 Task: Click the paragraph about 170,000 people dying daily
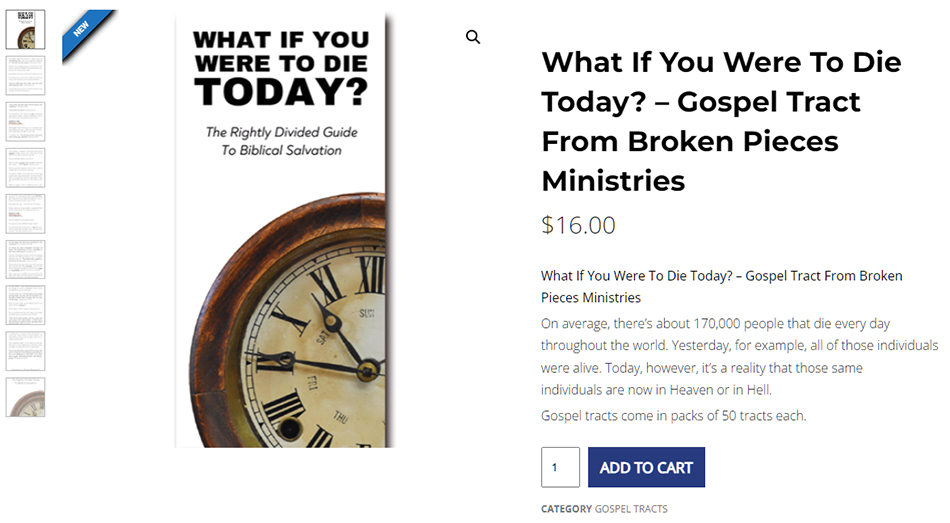coord(738,356)
